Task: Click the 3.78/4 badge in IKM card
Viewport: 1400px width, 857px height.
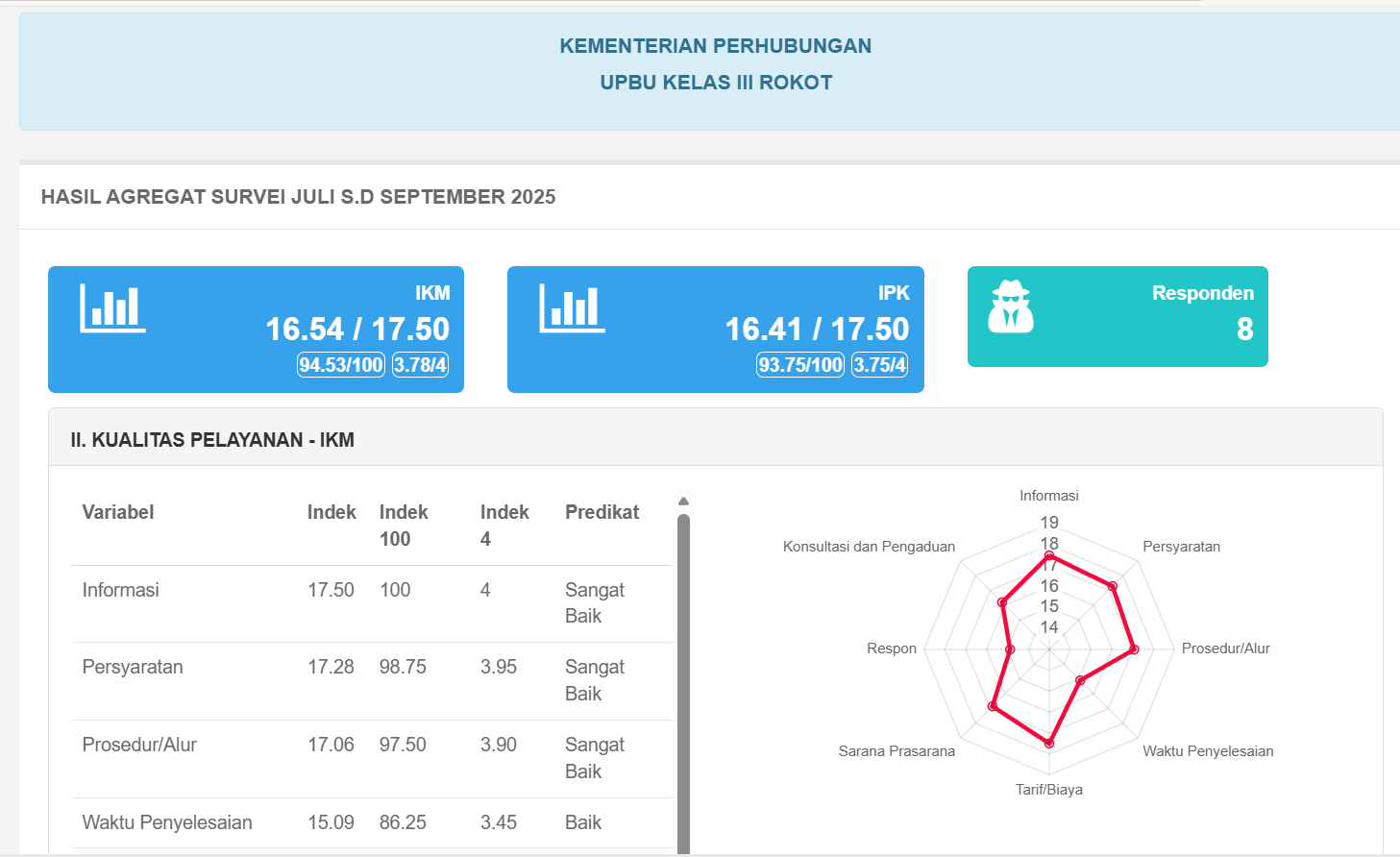Action: [421, 365]
